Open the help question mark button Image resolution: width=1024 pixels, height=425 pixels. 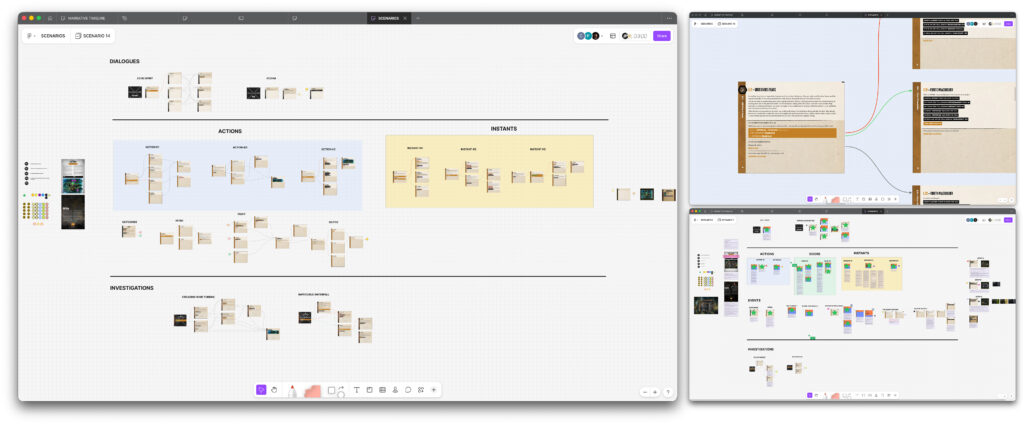tap(668, 392)
